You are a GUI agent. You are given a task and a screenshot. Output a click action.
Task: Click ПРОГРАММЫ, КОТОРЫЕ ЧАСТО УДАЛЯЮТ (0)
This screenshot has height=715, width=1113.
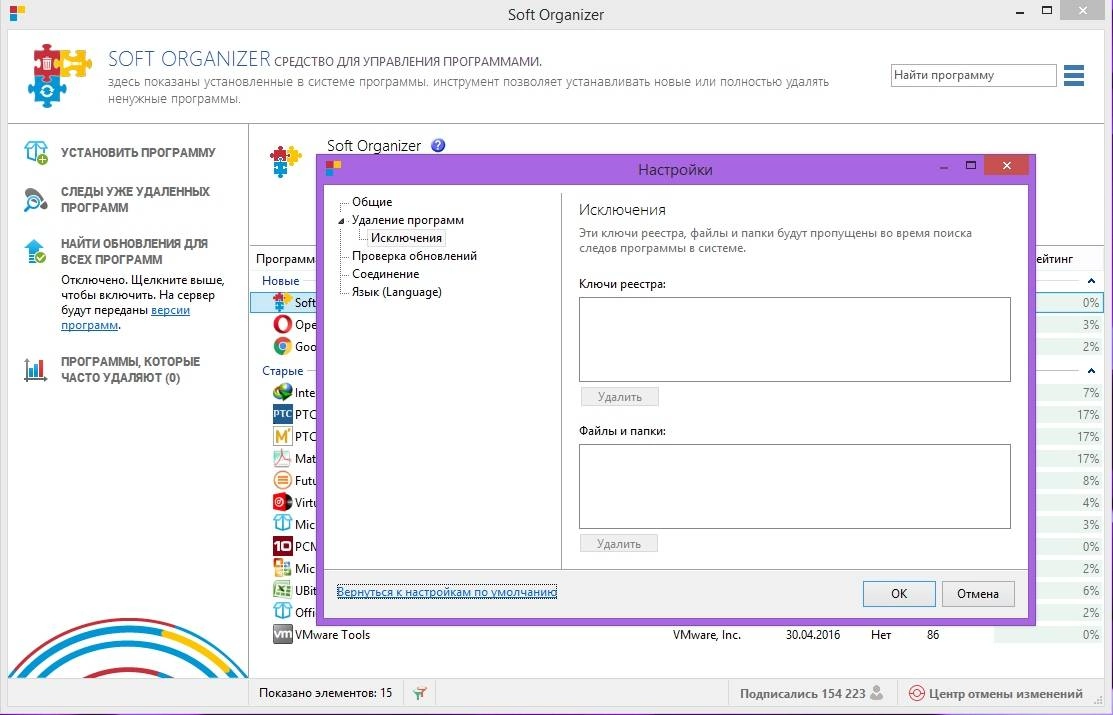131,369
